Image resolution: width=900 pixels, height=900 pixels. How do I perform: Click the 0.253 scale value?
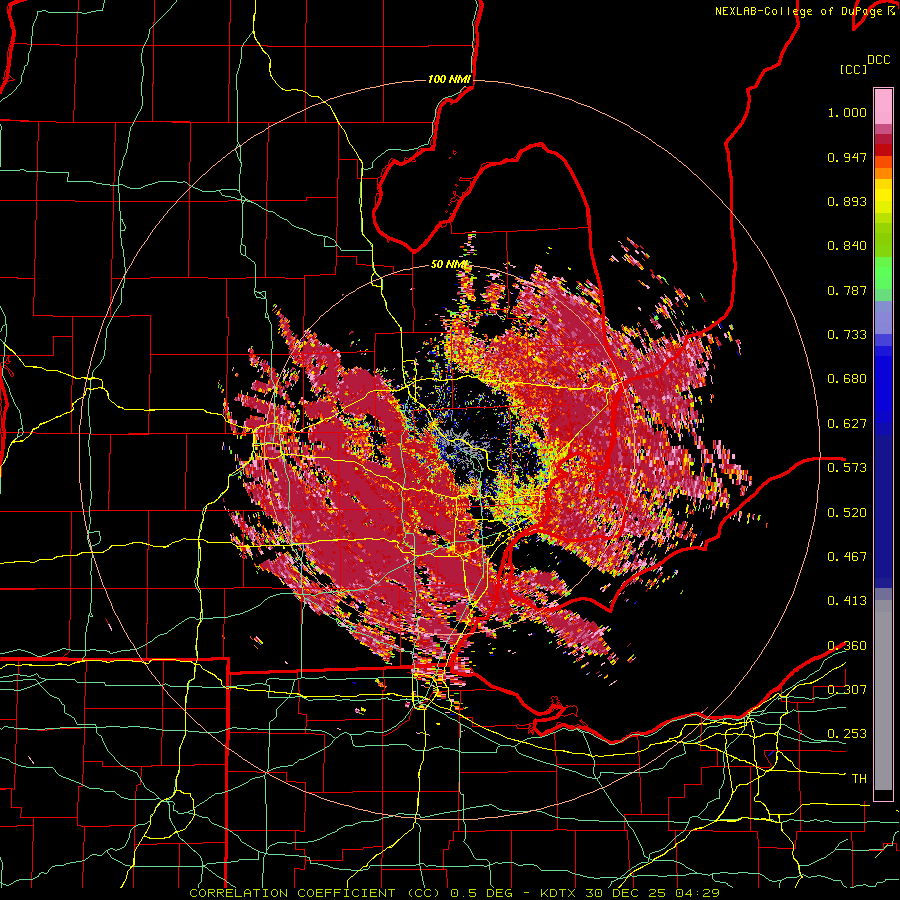[x=847, y=734]
